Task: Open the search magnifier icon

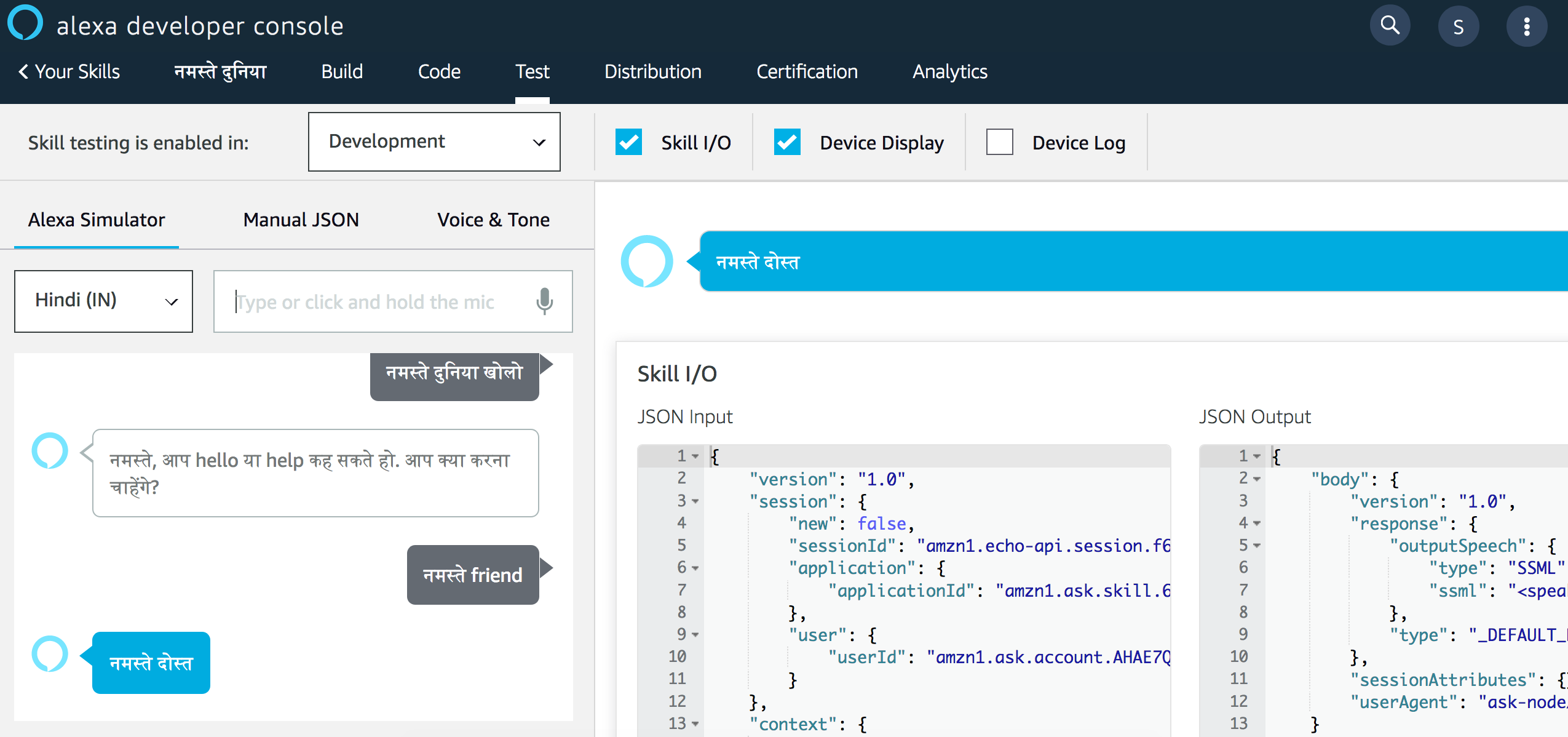Action: point(1390,25)
